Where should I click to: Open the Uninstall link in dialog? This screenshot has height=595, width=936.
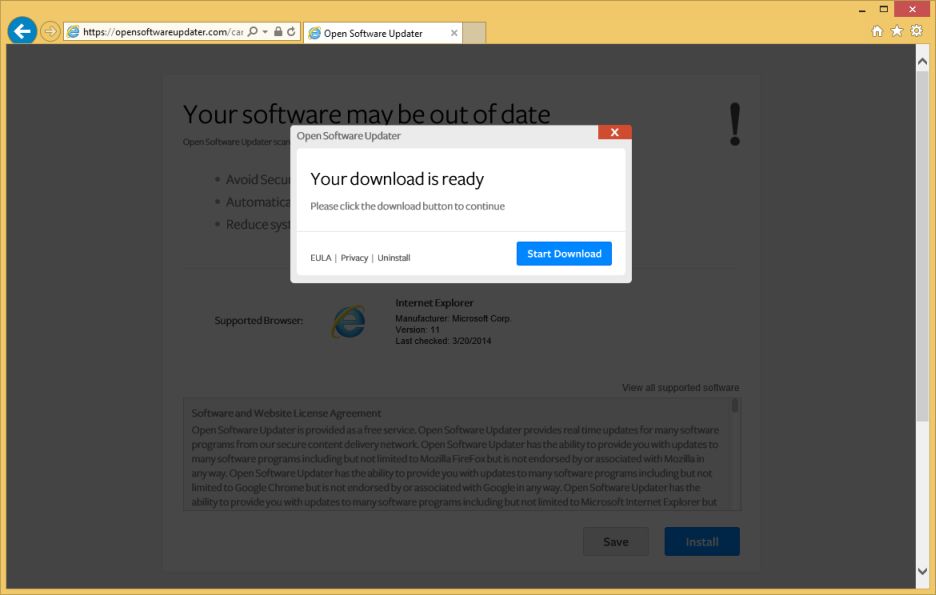pos(394,258)
